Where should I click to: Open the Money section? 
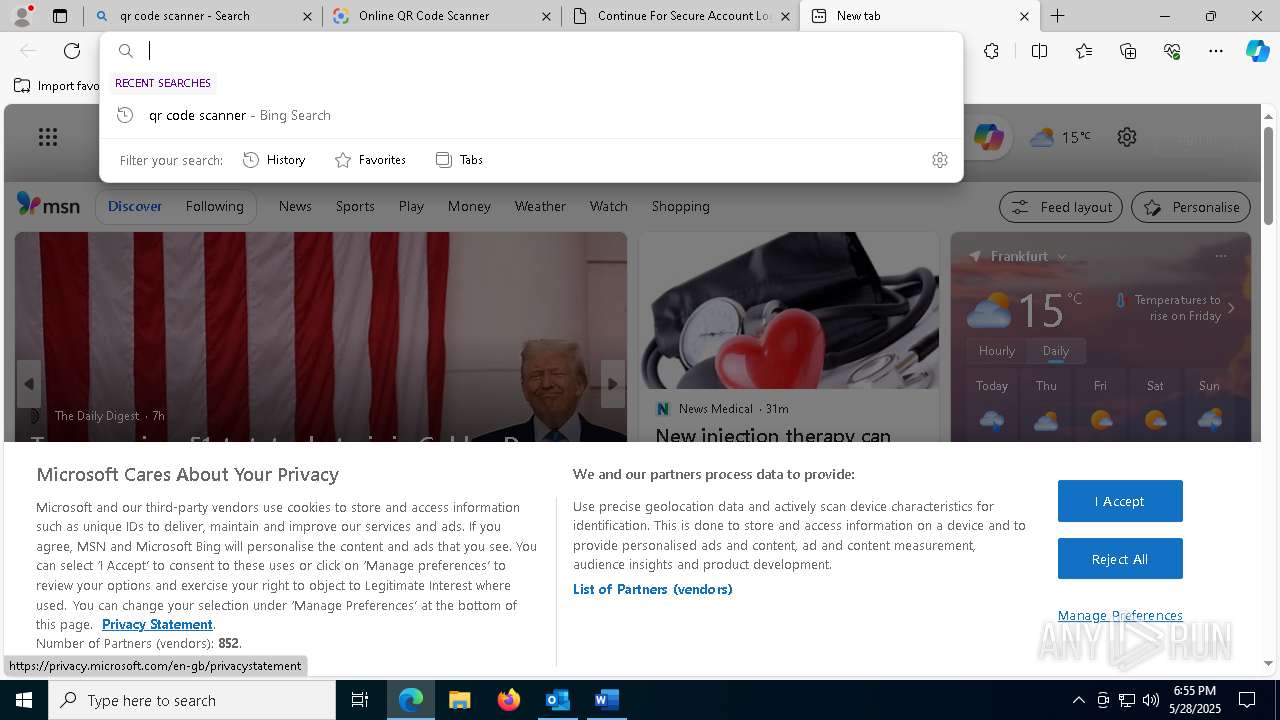(469, 206)
